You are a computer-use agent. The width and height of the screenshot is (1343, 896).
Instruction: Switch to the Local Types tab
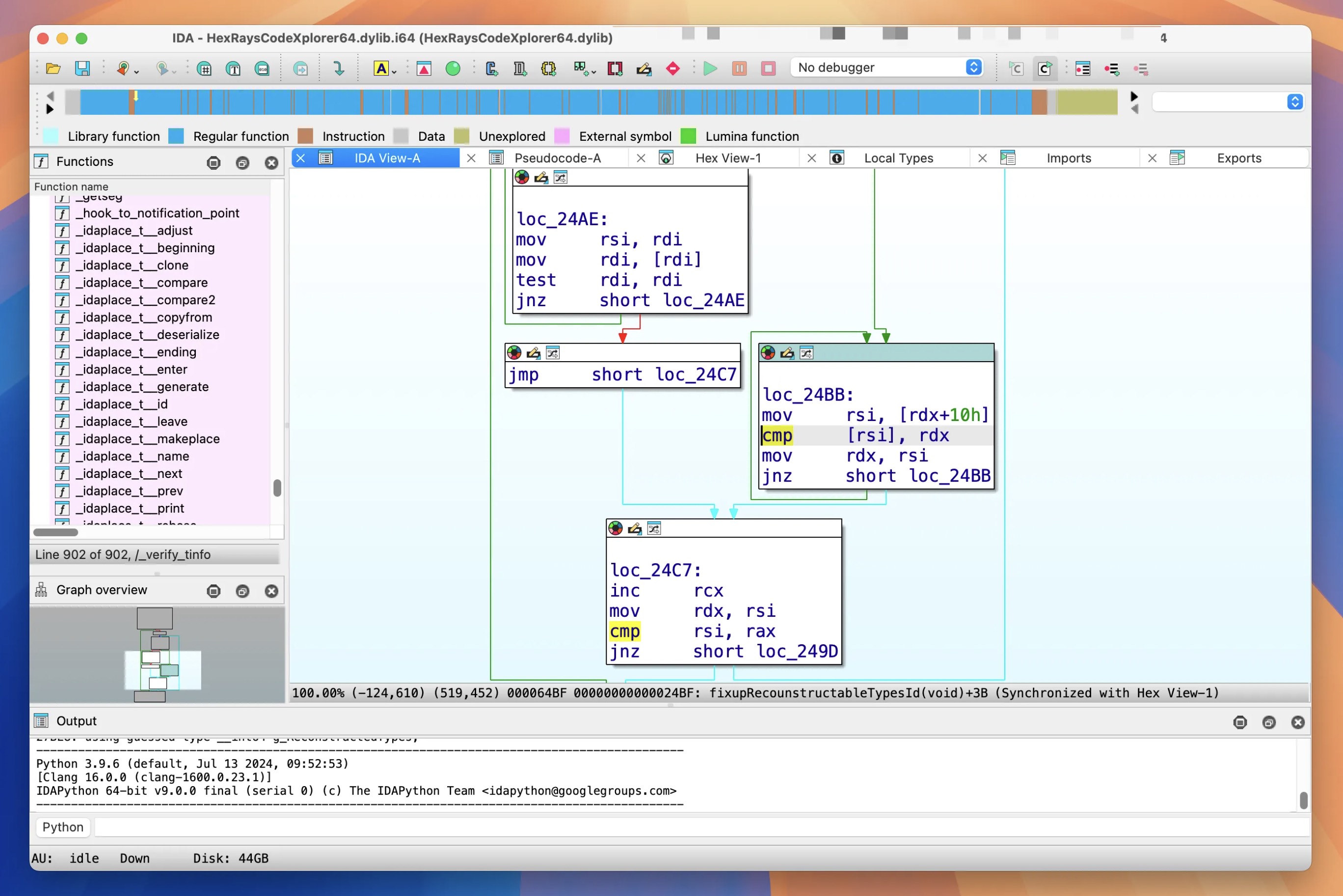point(898,158)
